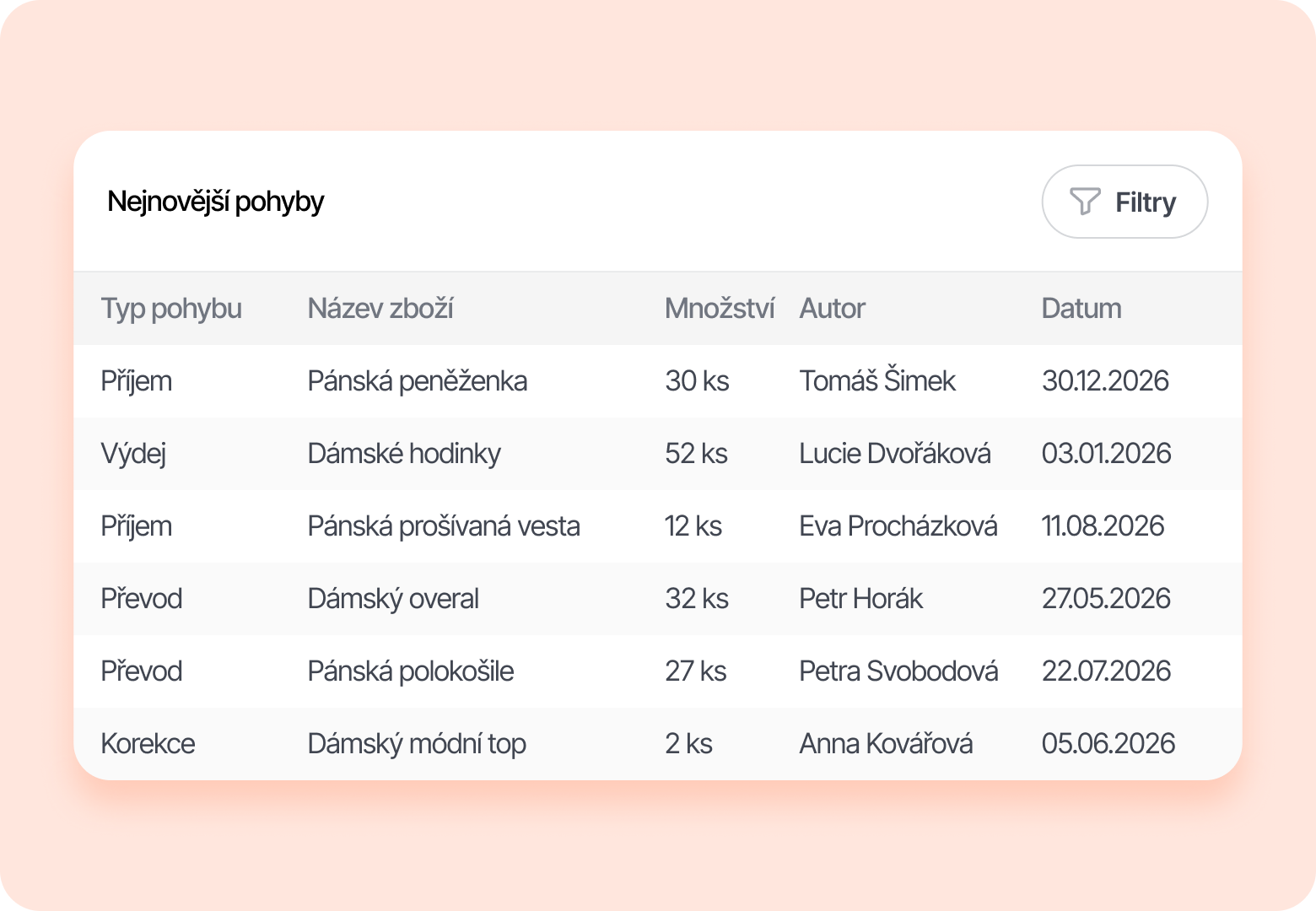The image size is (1316, 911).
Task: Click the Množství column header
Action: (x=719, y=309)
